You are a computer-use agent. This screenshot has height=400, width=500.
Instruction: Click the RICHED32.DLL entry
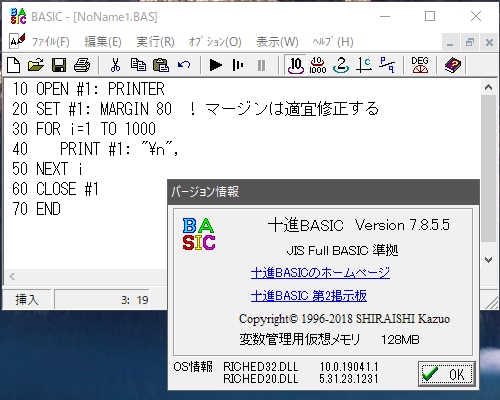(261, 367)
